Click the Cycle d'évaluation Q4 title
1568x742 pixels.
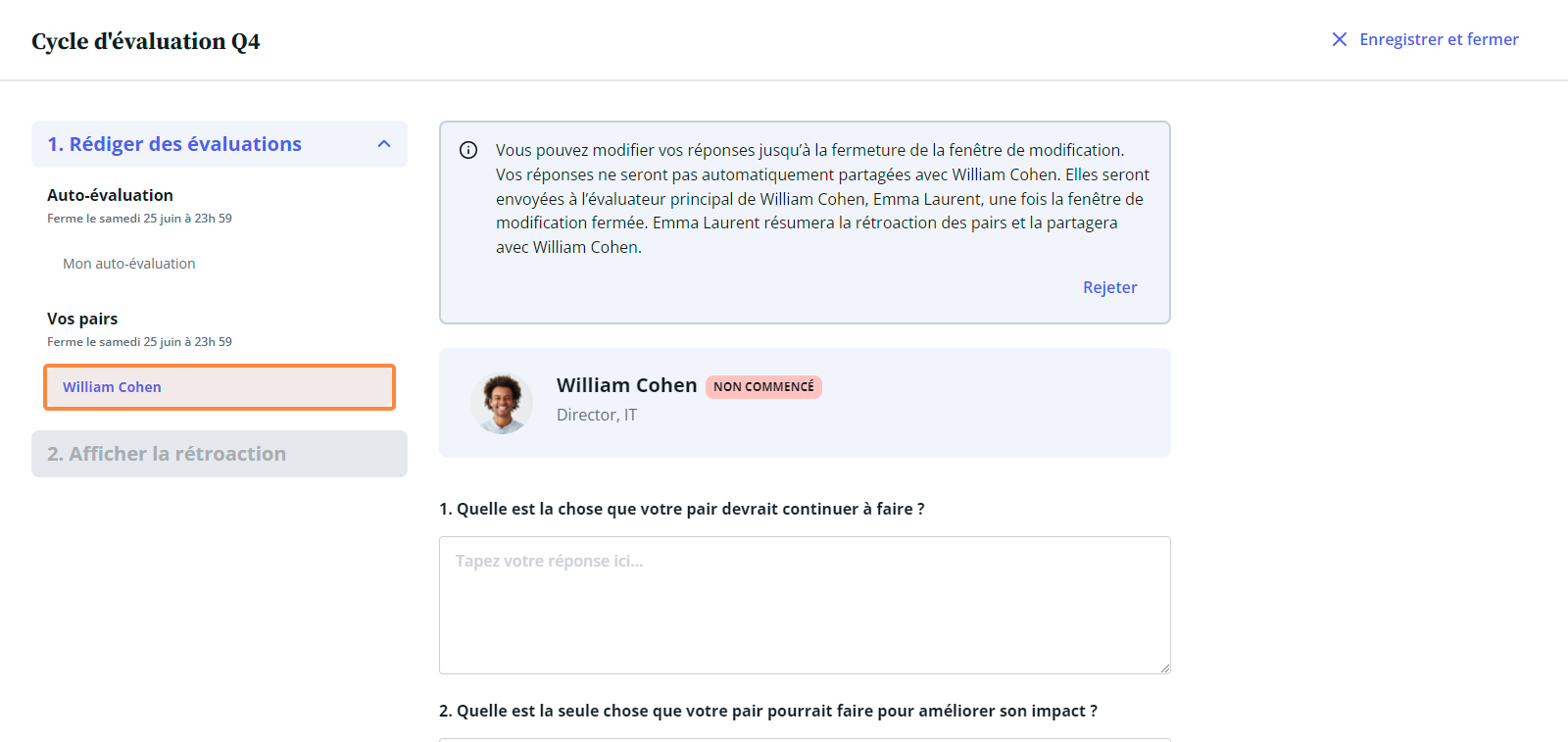coord(145,41)
